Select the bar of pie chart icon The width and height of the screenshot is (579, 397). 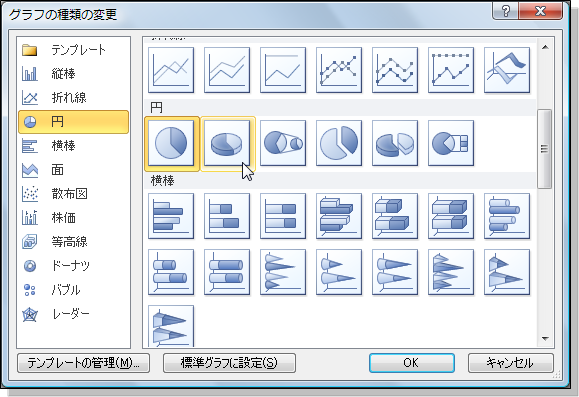(451, 143)
